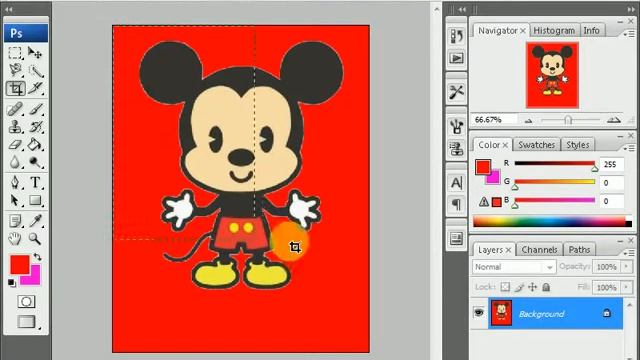Open the Opacity slider arrow
Screen dimensions: 640x360
coord(627,267)
